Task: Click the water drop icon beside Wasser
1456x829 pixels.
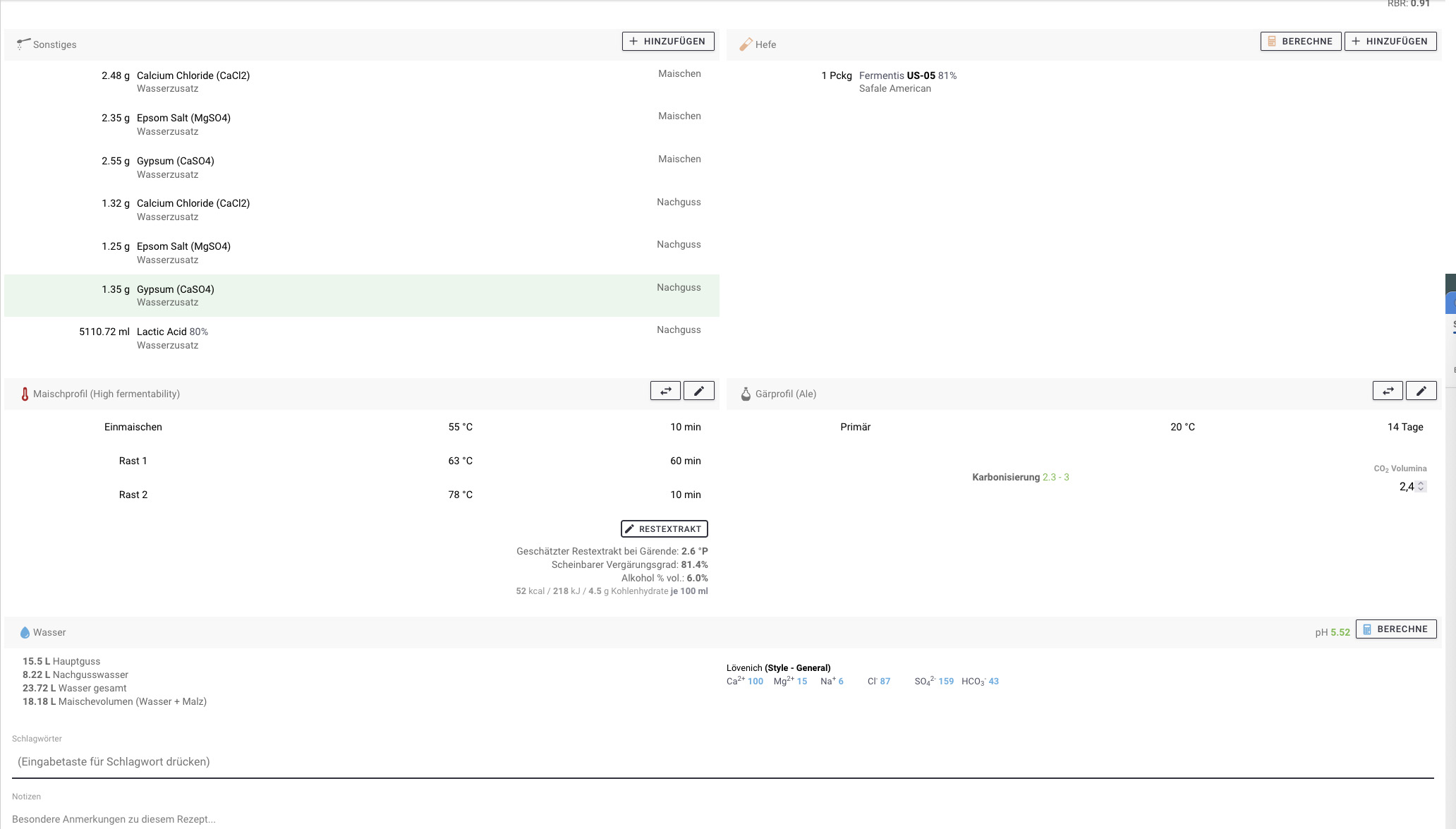Action: pos(25,633)
